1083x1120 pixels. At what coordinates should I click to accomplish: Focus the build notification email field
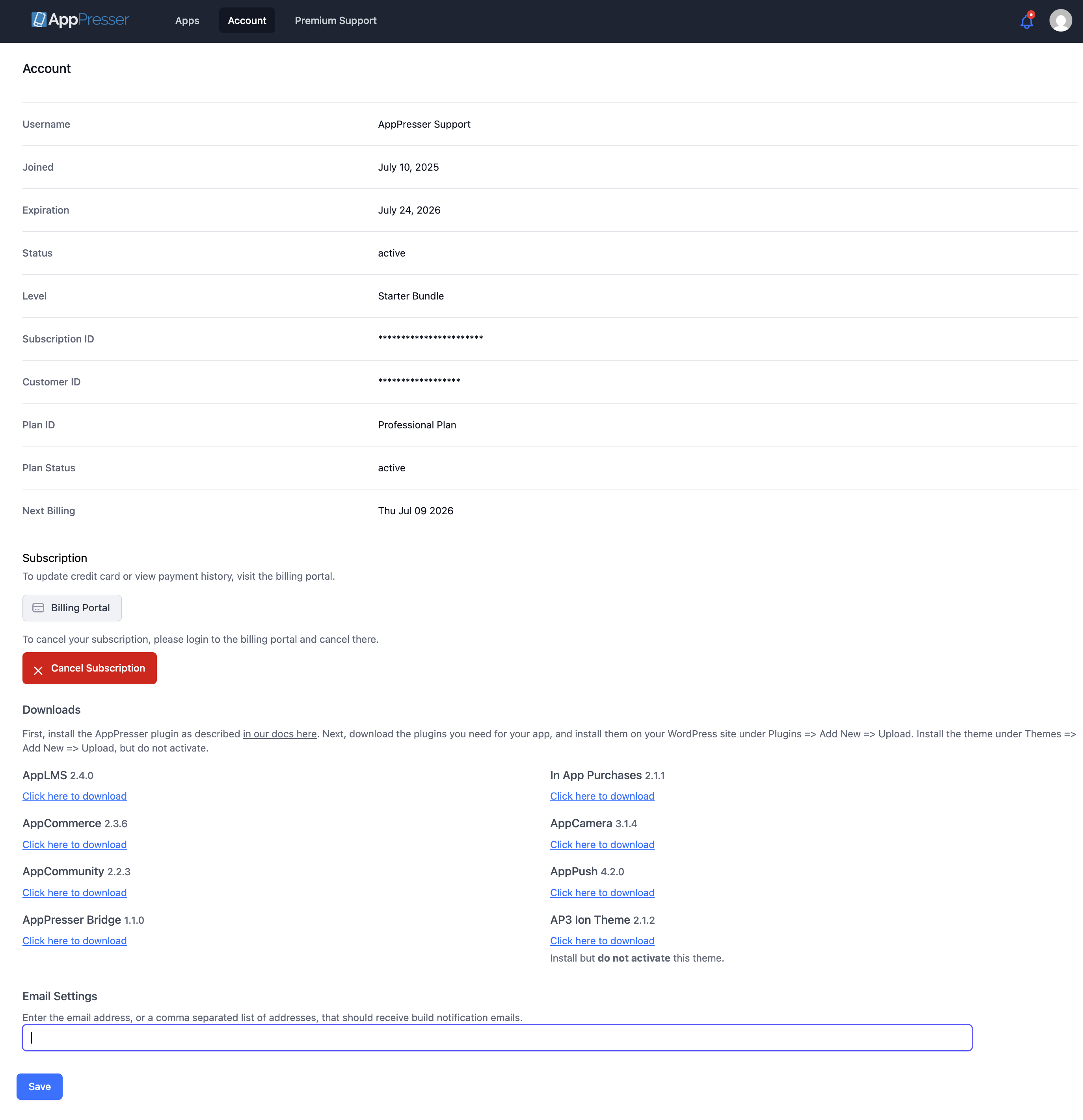497,1038
